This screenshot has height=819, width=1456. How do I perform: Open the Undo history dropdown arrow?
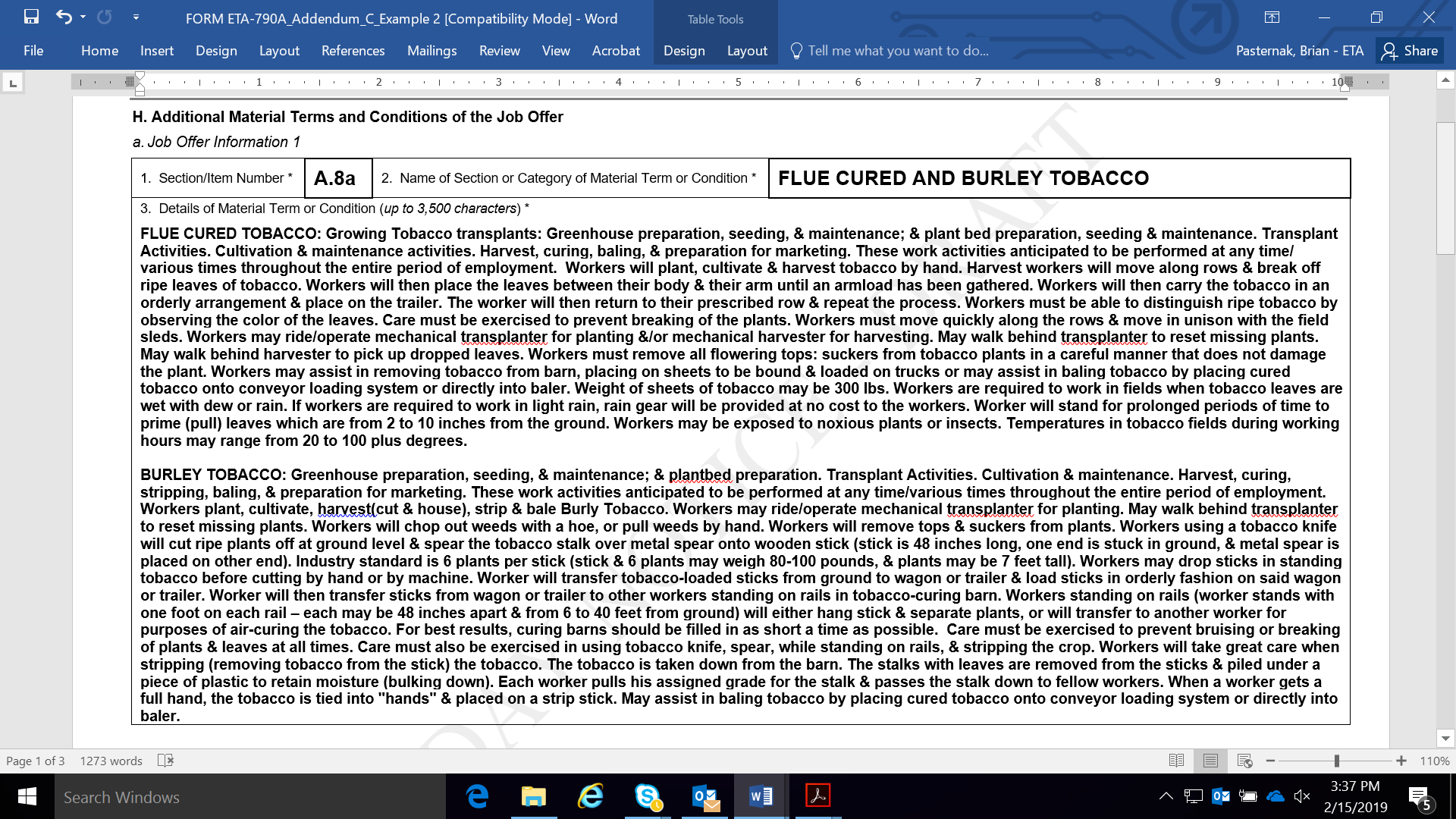83,17
